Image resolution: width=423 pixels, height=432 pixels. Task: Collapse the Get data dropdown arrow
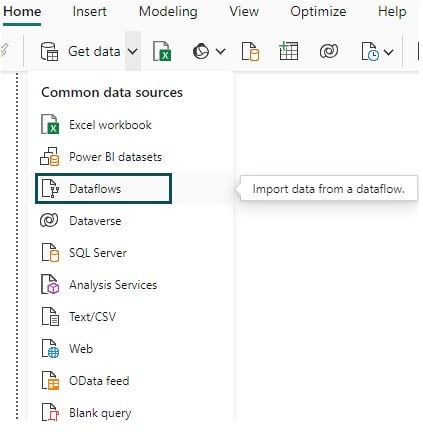[133, 51]
